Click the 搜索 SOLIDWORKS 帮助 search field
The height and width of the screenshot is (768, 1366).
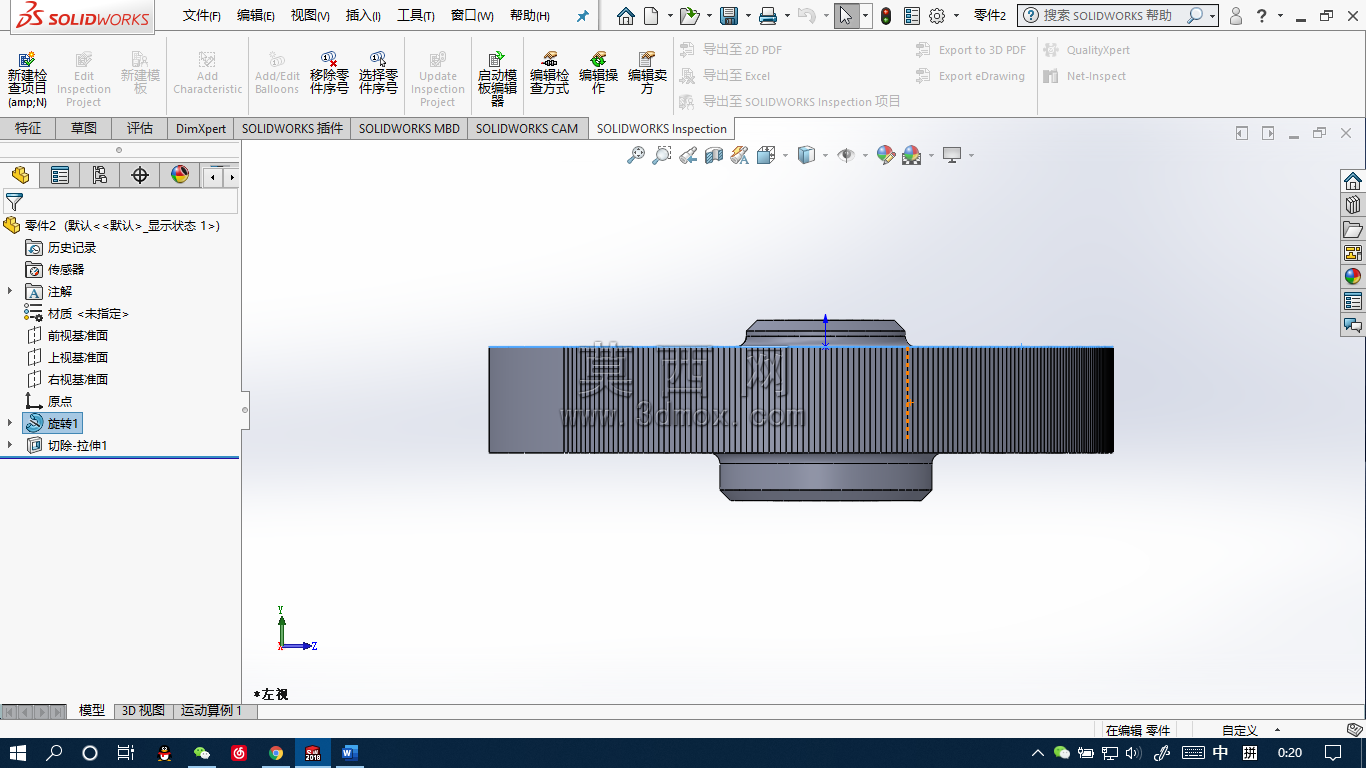click(1108, 16)
